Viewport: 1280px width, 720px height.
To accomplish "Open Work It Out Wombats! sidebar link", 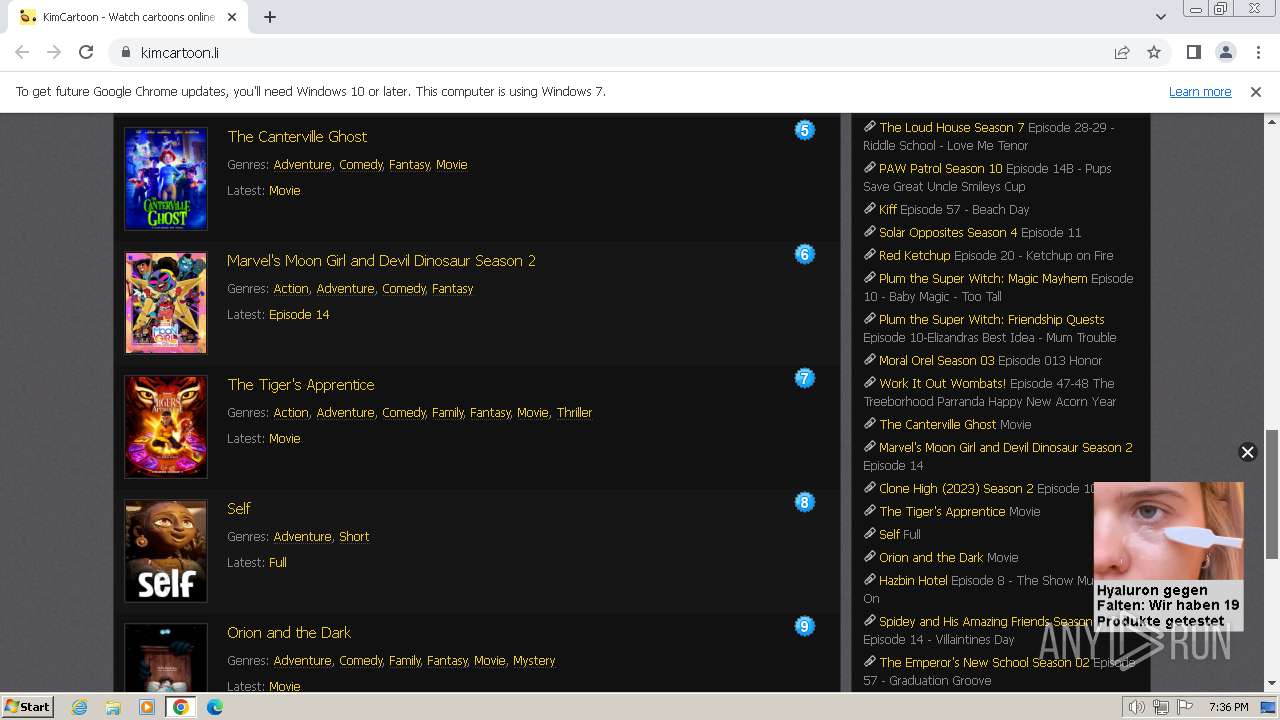I will [x=943, y=383].
